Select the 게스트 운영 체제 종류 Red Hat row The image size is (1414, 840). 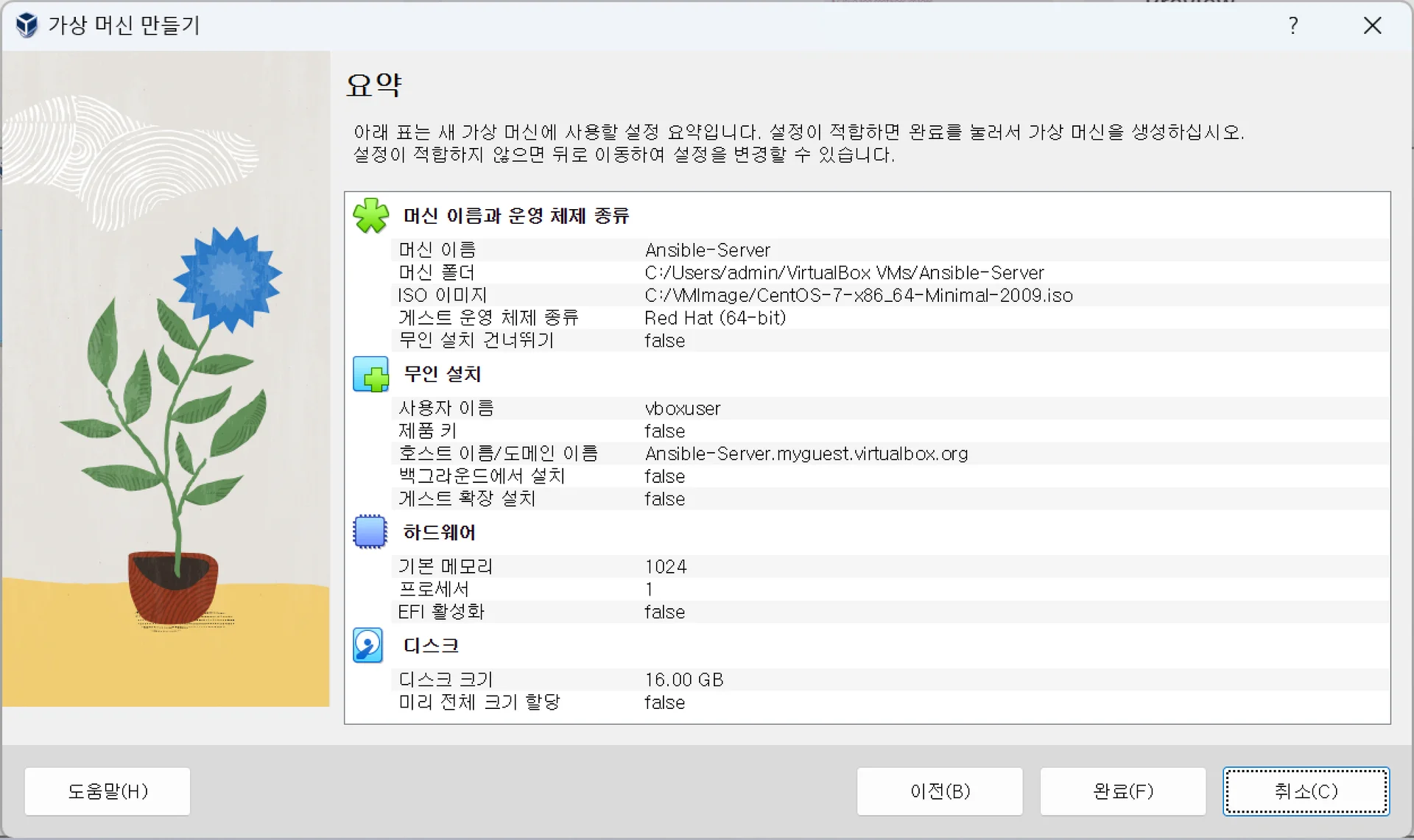(x=714, y=318)
